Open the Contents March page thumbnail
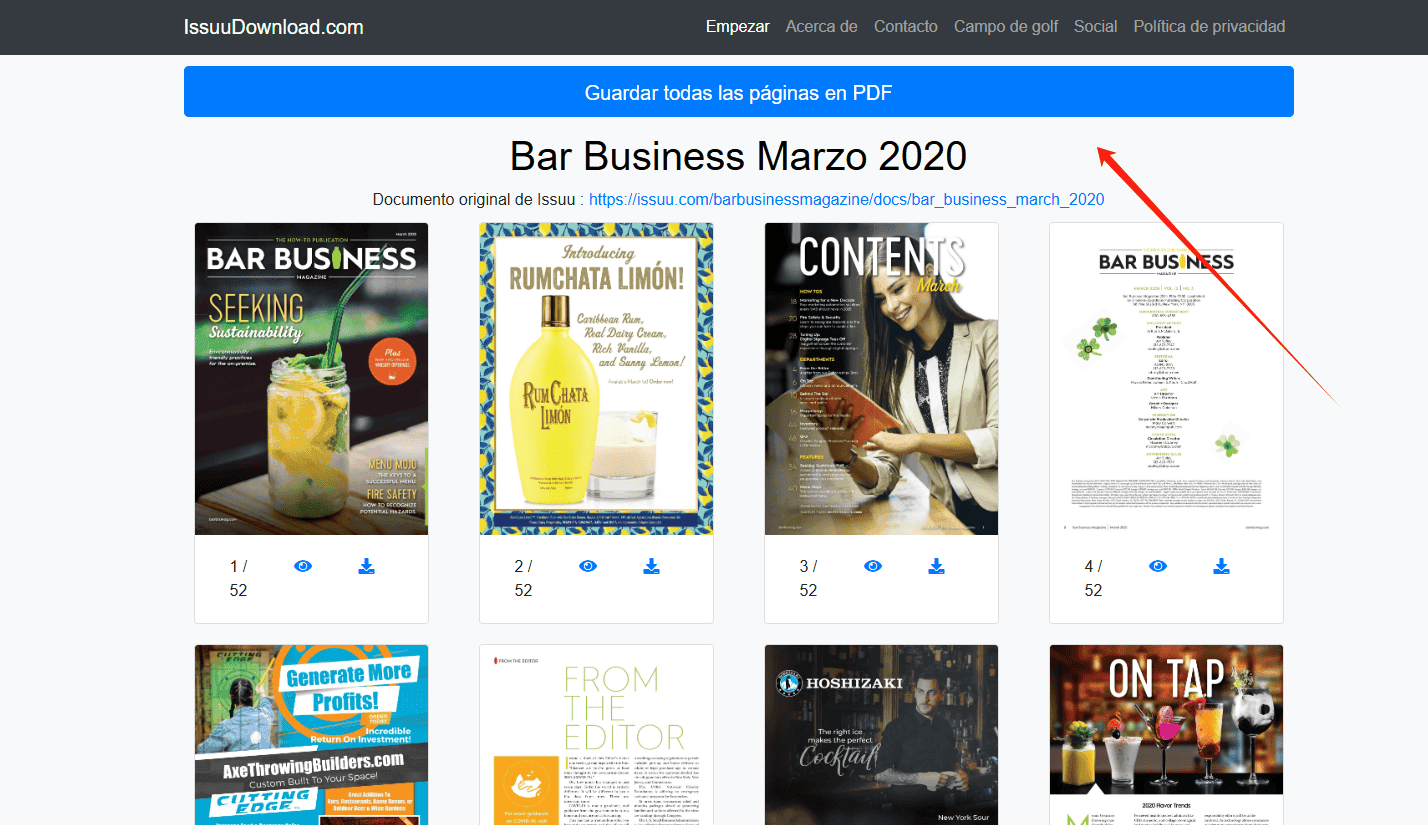1428x825 pixels. (x=881, y=379)
